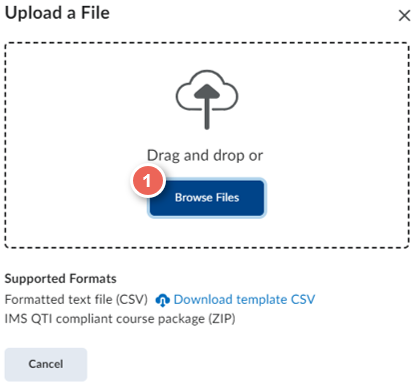
Task: Click the Formatted text file (CSV) label
Action: [76, 299]
